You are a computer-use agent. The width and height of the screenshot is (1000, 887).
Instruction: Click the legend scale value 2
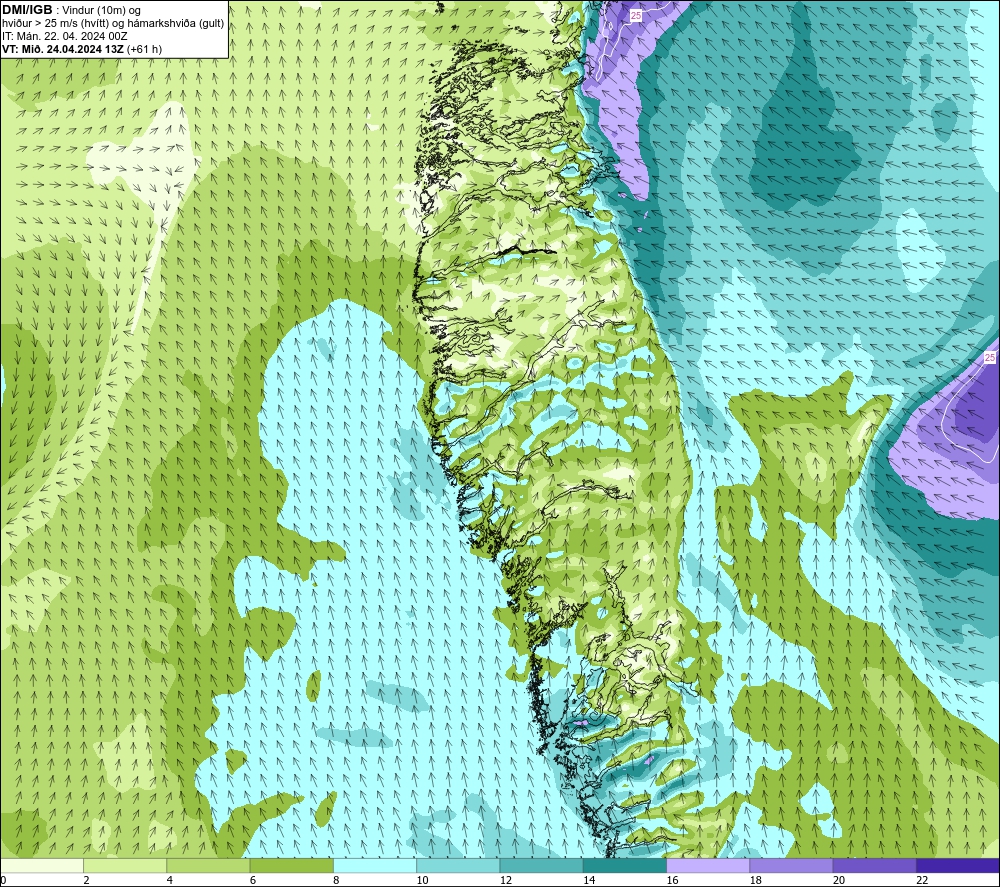(86, 880)
